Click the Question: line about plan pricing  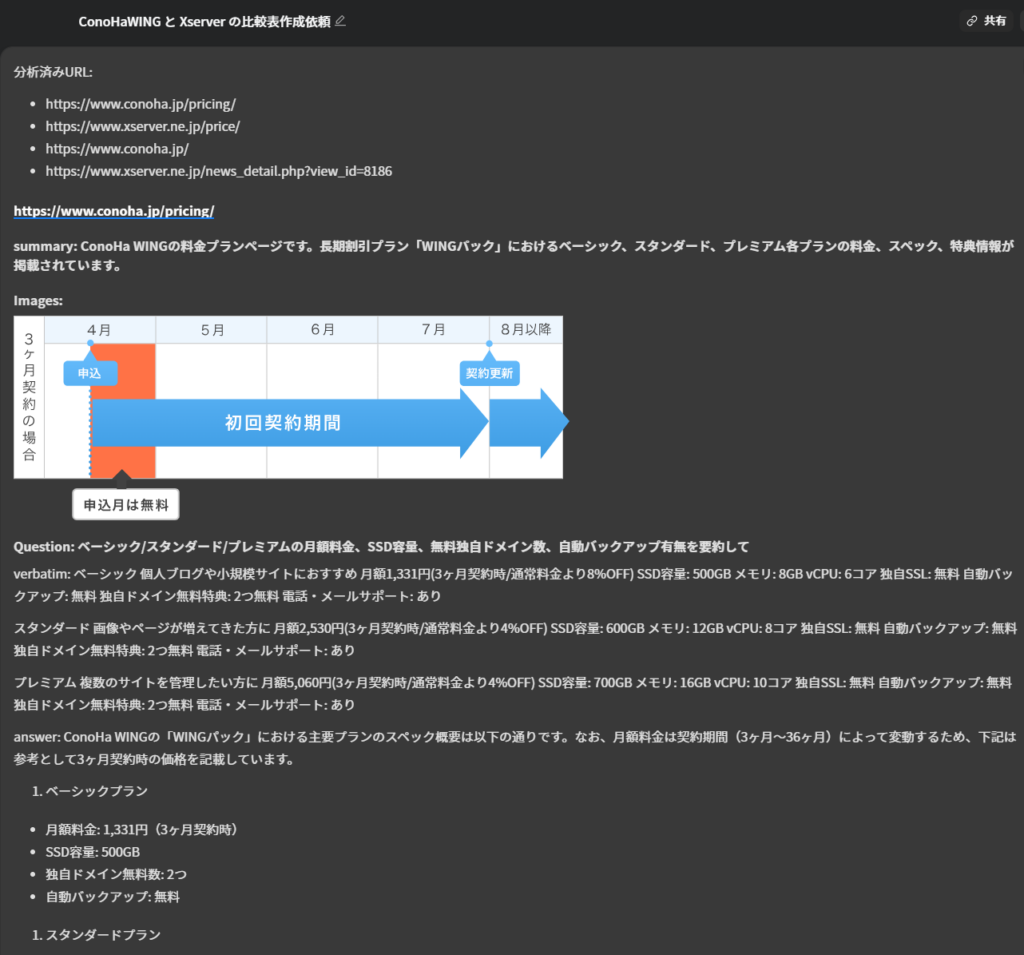381,546
